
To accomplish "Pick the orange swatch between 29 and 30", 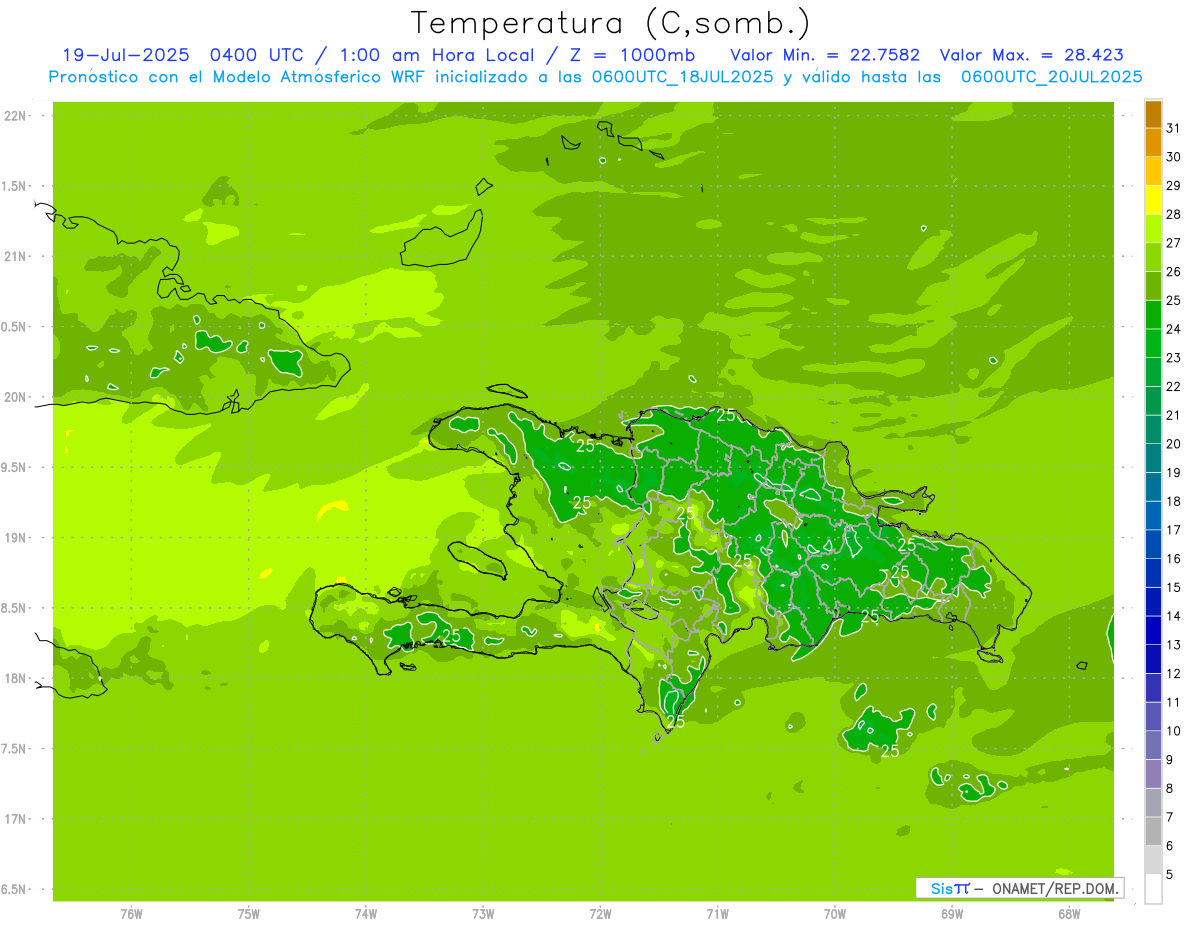I will 1153,171.
